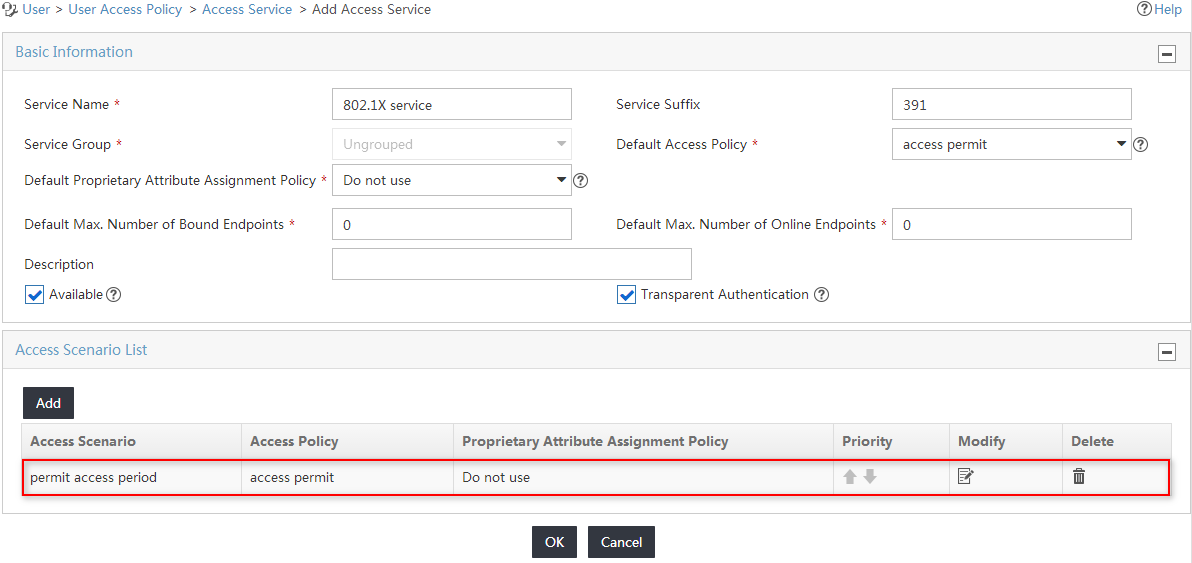Show help for Proprietary Attribute Assignment Policy
Screen dimensions: 1192x563
(581, 181)
